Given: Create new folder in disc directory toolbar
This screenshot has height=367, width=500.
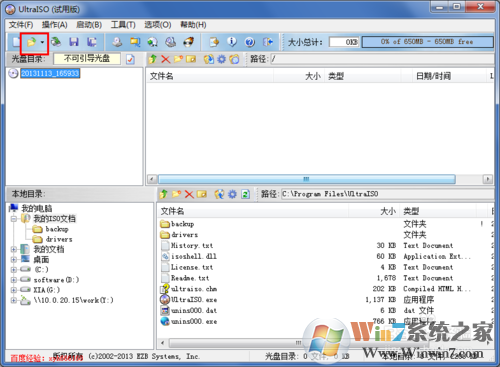Looking at the screenshot, I should click(x=178, y=59).
